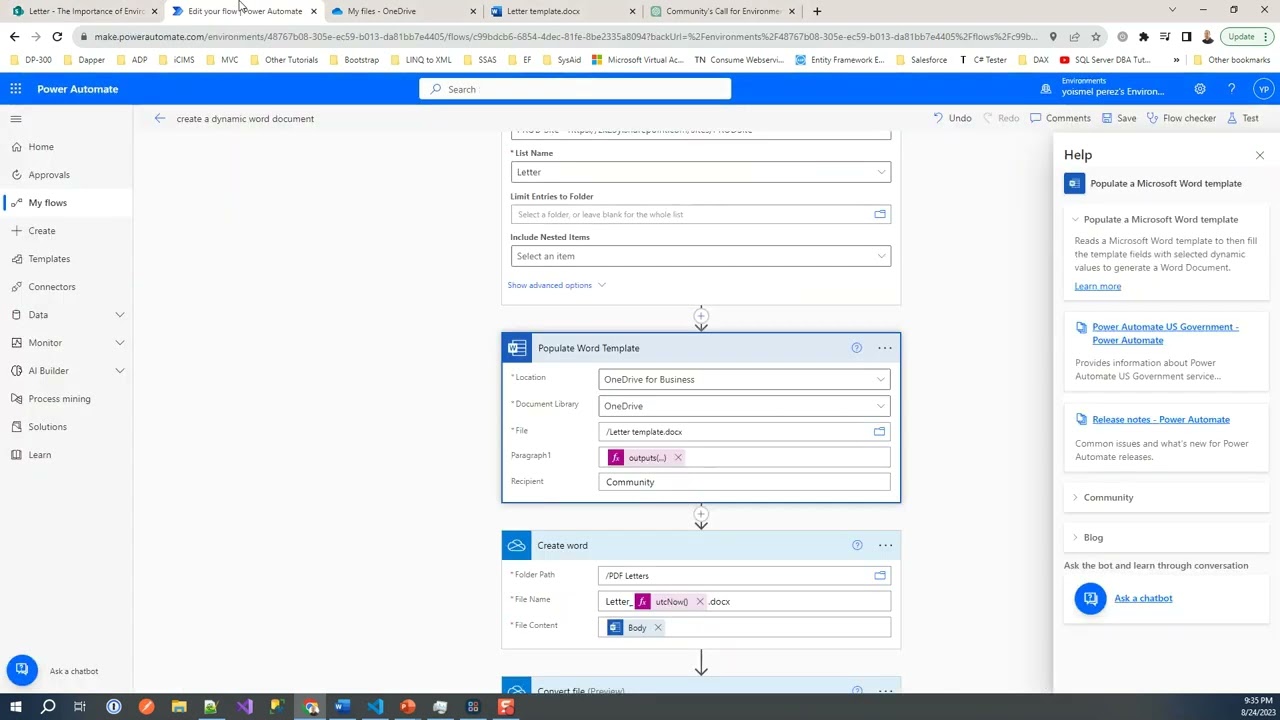
Task: Open Power Automate settings gear
Action: point(1200,89)
